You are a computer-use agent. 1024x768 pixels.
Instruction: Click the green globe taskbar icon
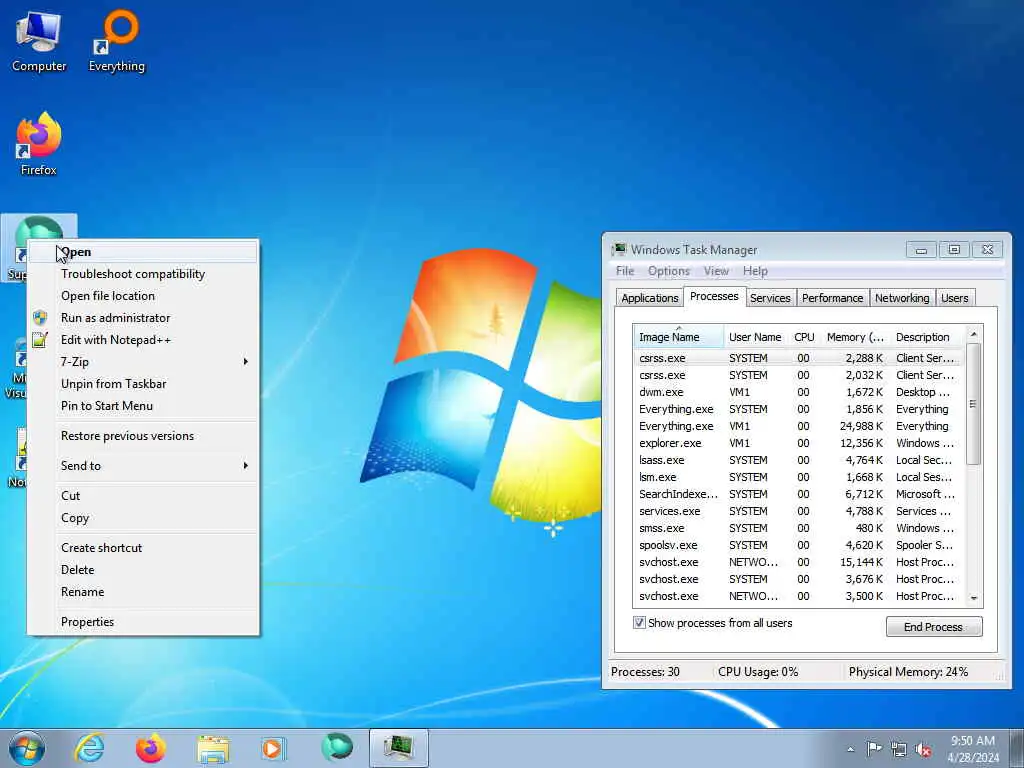pos(337,747)
